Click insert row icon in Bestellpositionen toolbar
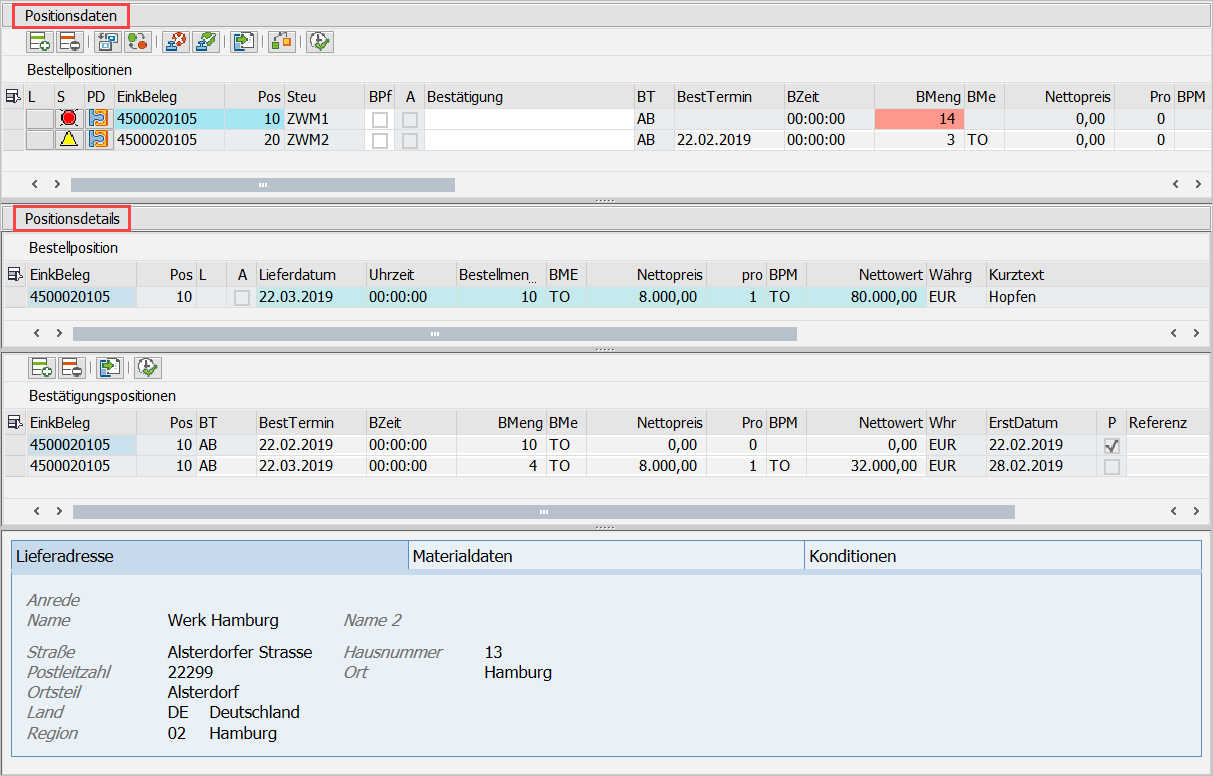 40,41
